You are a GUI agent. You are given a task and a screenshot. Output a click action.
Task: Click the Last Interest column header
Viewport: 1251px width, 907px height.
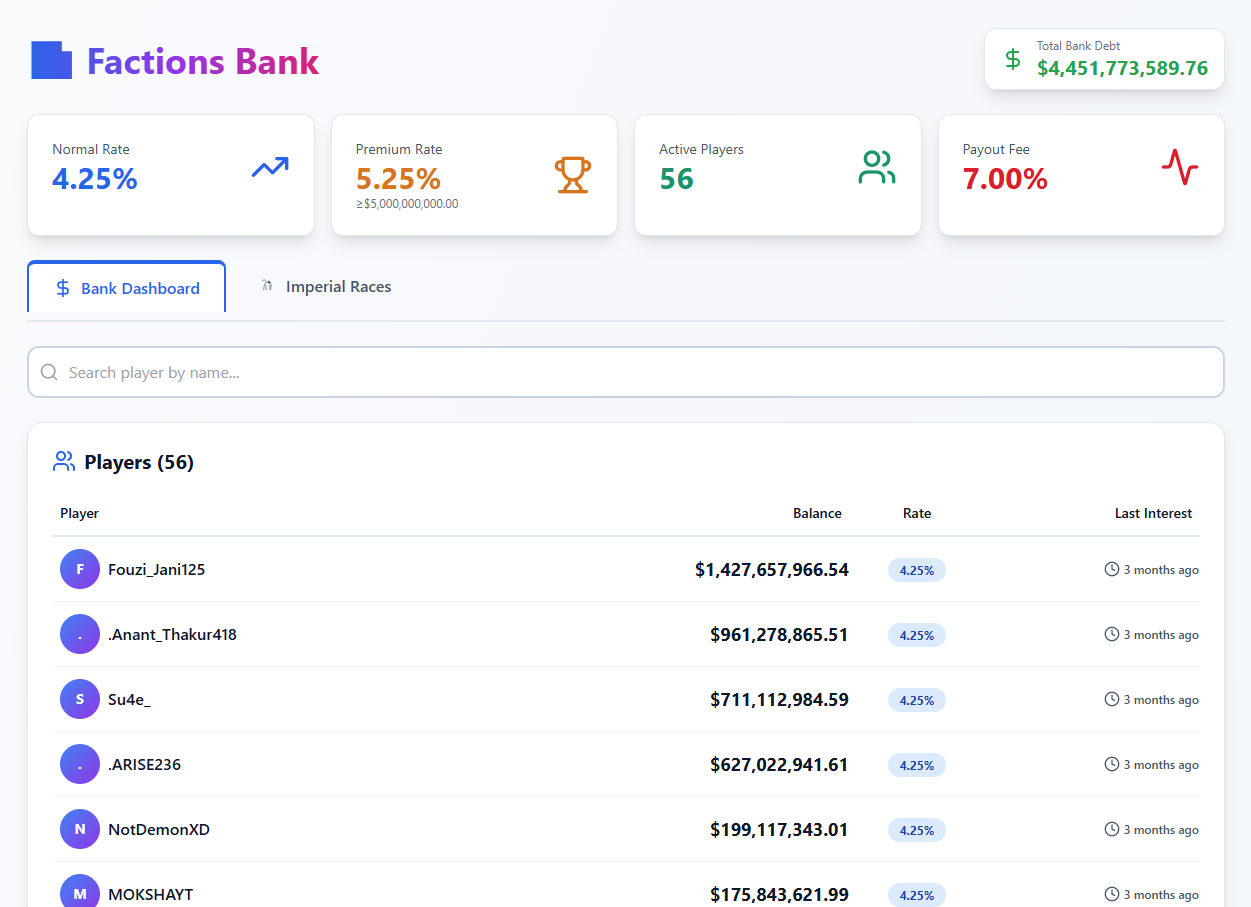click(x=1153, y=514)
